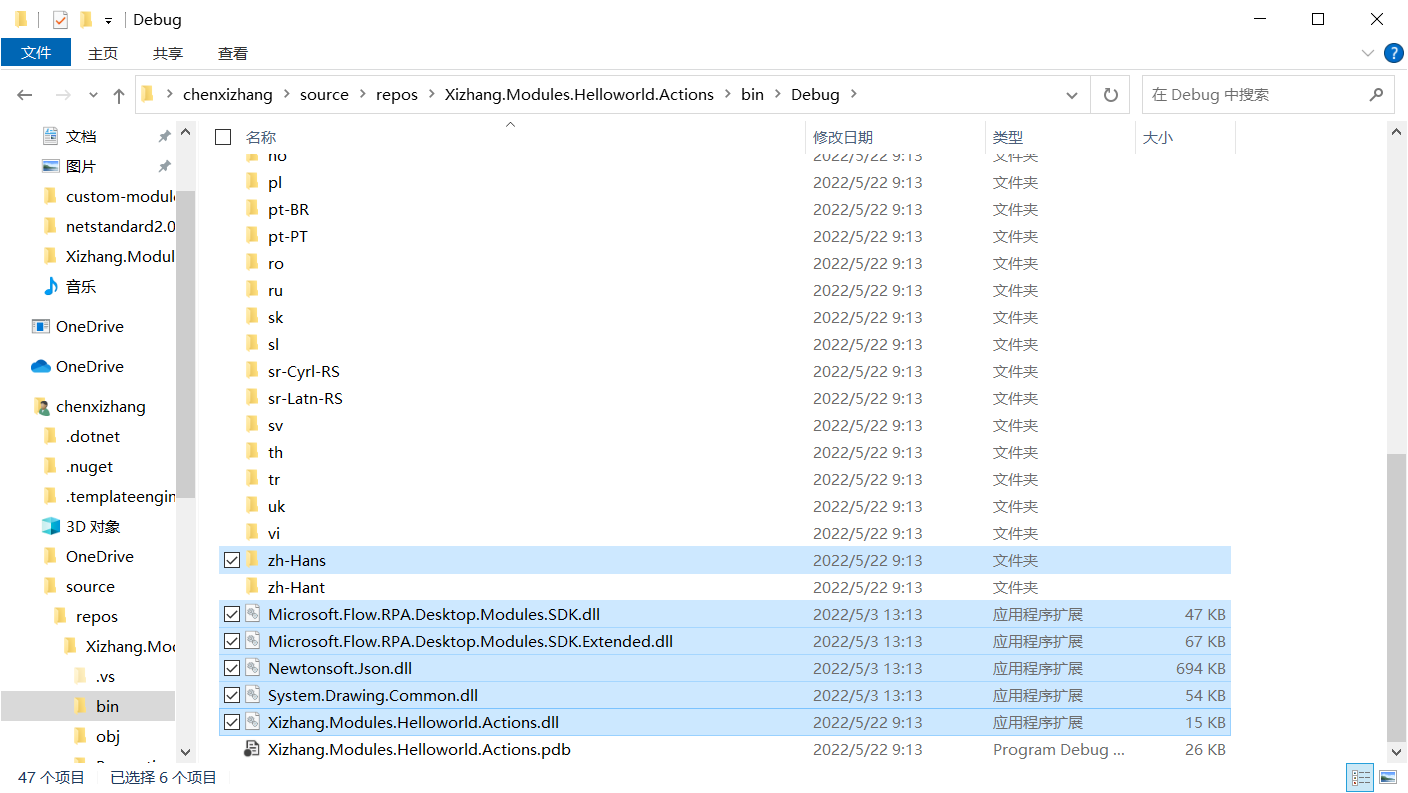The height and width of the screenshot is (793, 1408).
Task: Select the sr-Cyrl-RS folder
Action: click(x=303, y=371)
